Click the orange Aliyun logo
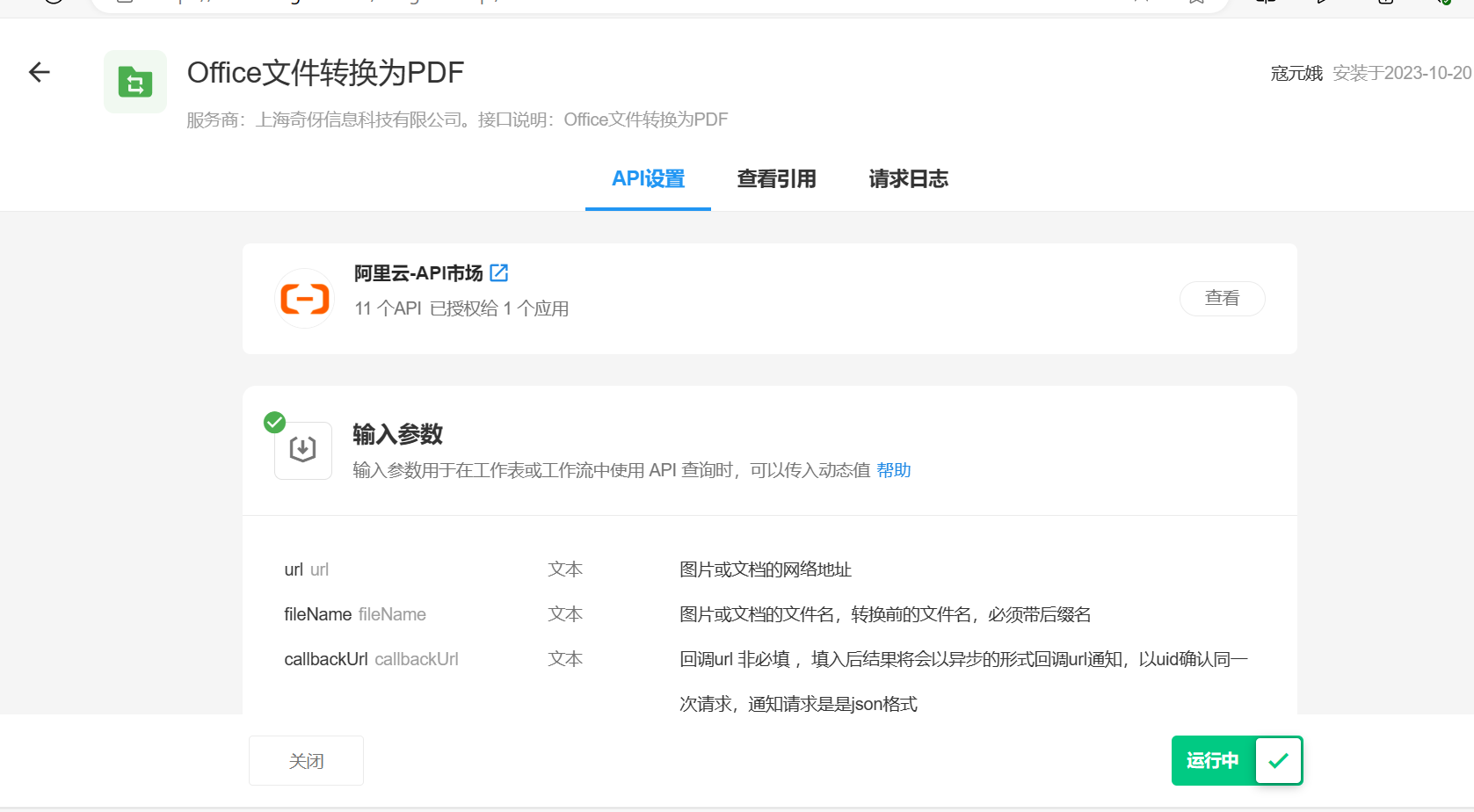Image resolution: width=1474 pixels, height=812 pixels. click(x=304, y=299)
